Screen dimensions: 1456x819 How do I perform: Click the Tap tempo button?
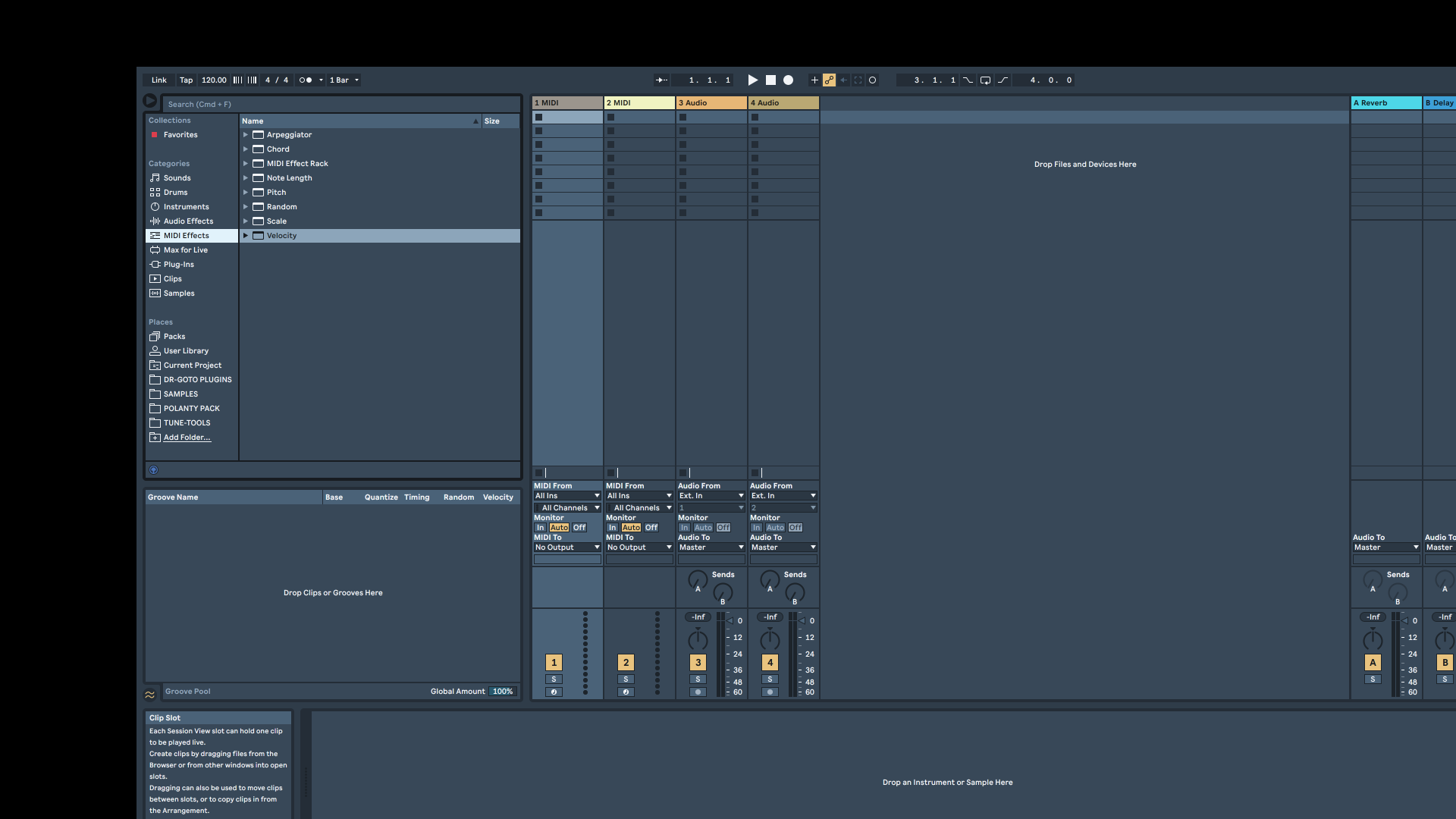[186, 80]
